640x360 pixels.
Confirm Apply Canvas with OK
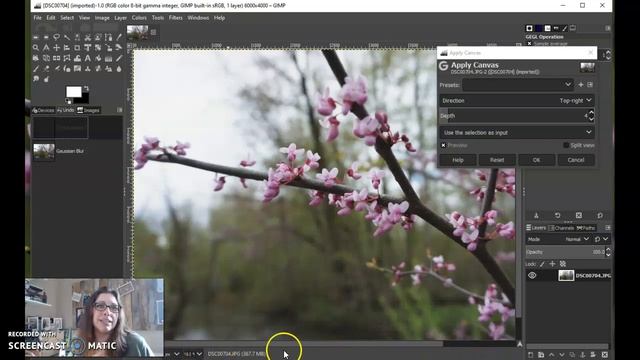point(536,160)
